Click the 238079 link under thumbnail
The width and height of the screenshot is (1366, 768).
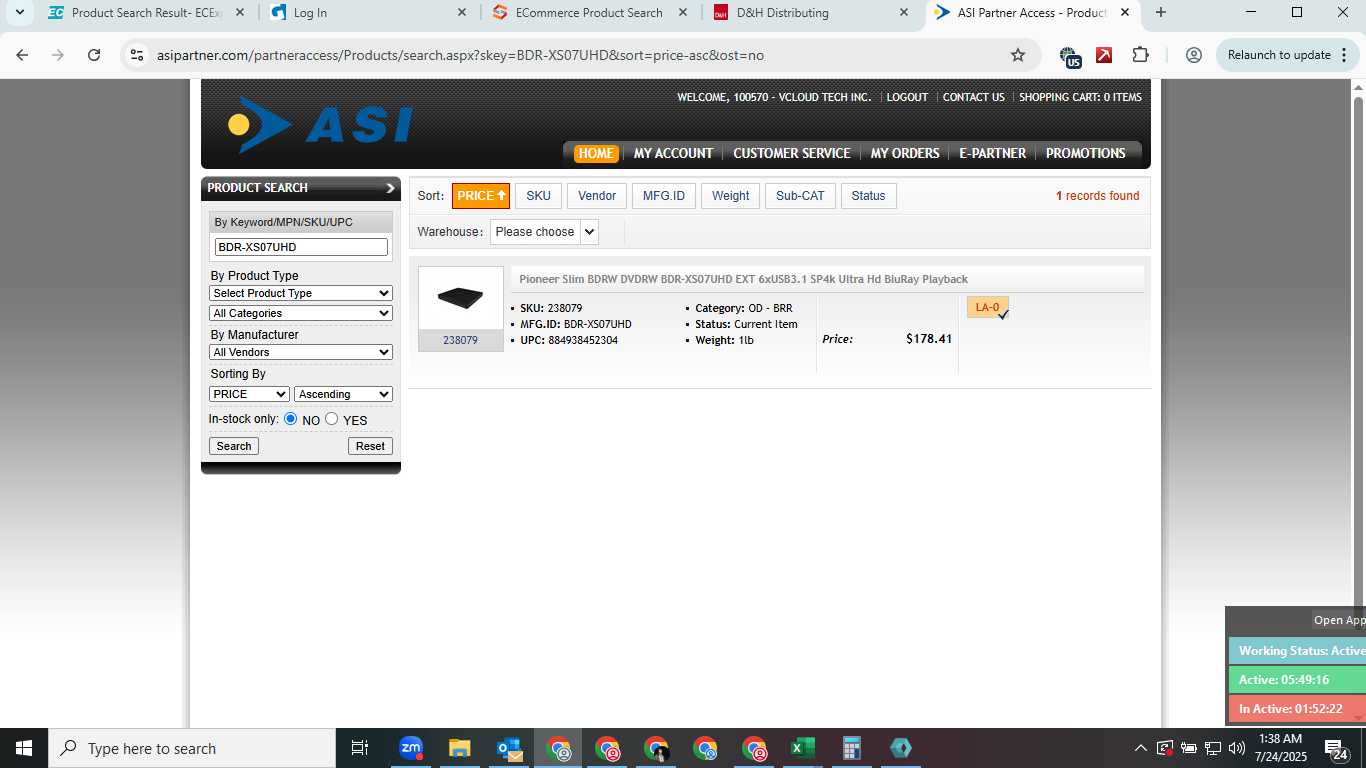click(x=460, y=340)
